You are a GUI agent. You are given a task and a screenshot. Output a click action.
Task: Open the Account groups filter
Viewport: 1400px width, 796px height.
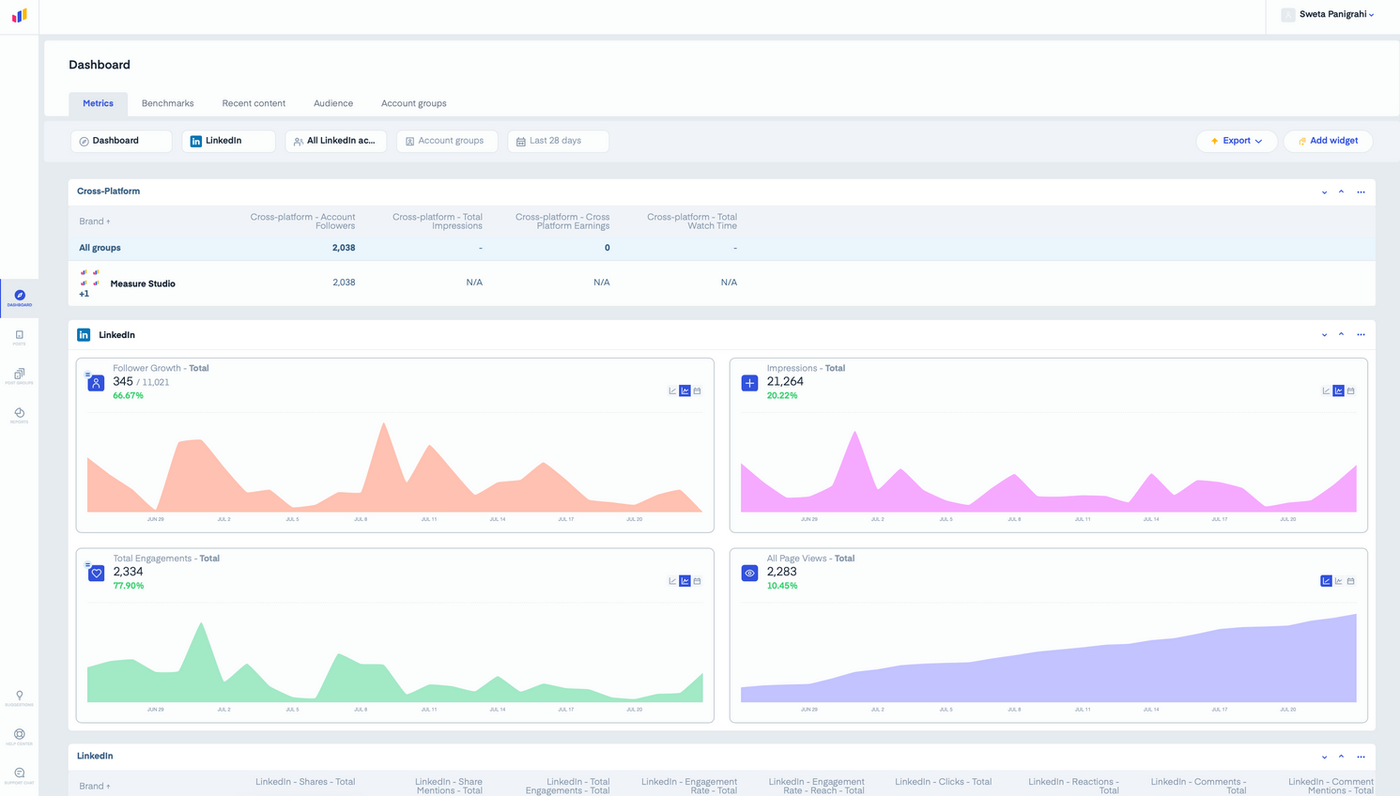pyautogui.click(x=447, y=141)
